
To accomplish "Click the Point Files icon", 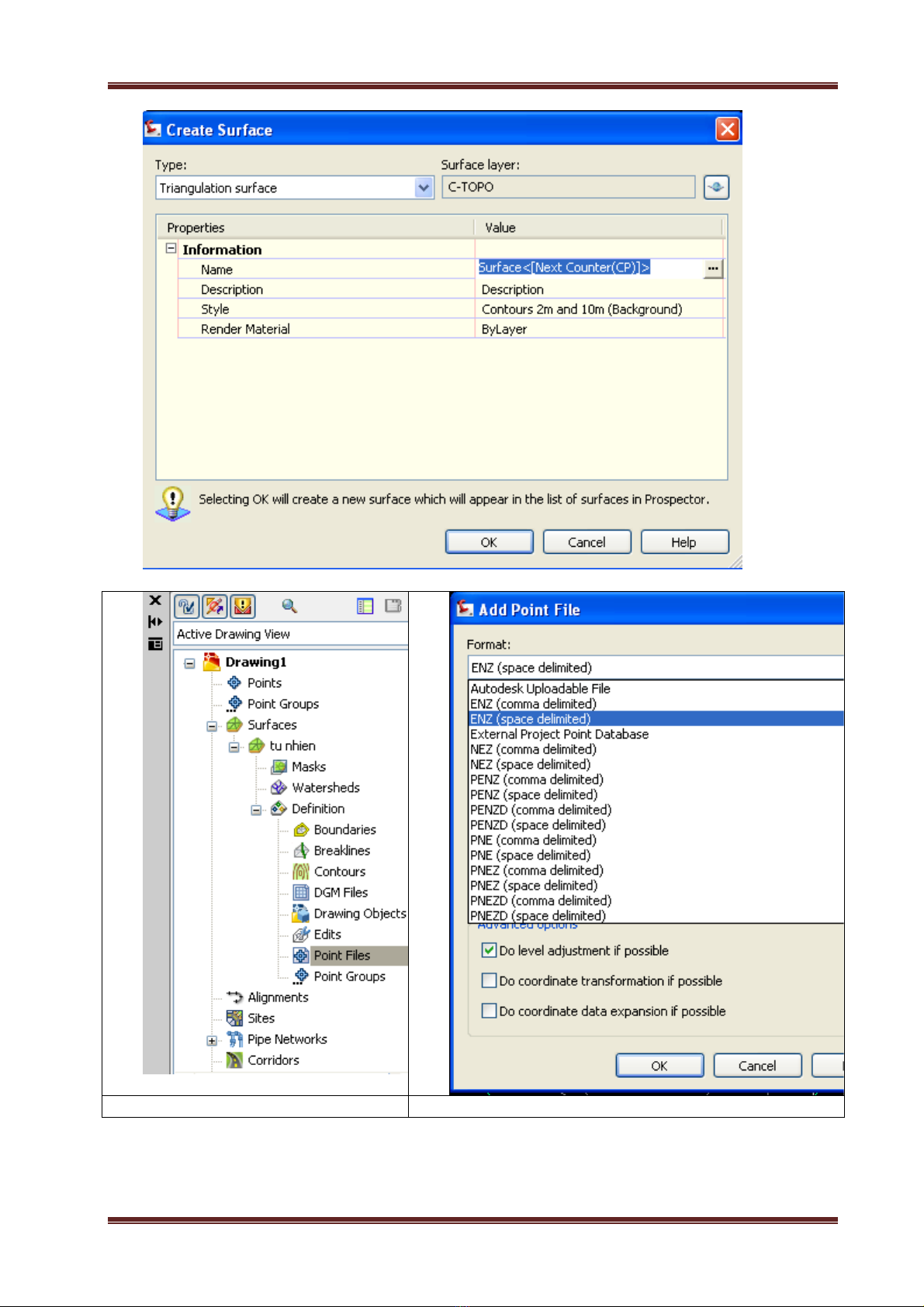I will pyautogui.click(x=301, y=955).
